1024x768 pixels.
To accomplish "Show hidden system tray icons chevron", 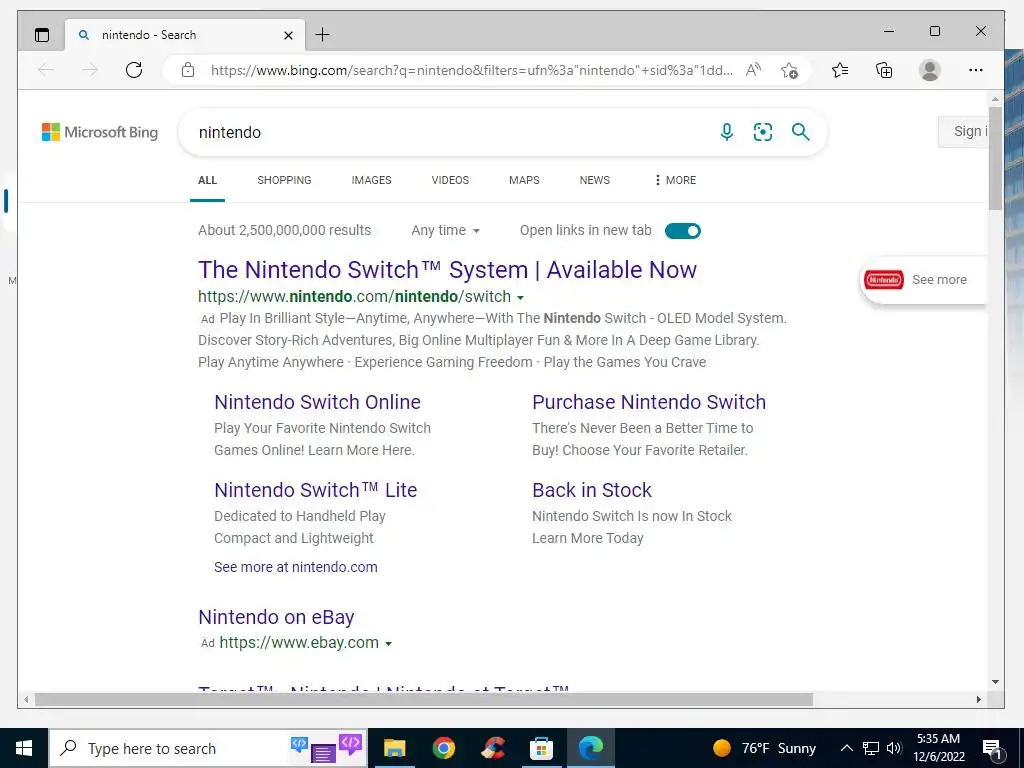I will [846, 748].
